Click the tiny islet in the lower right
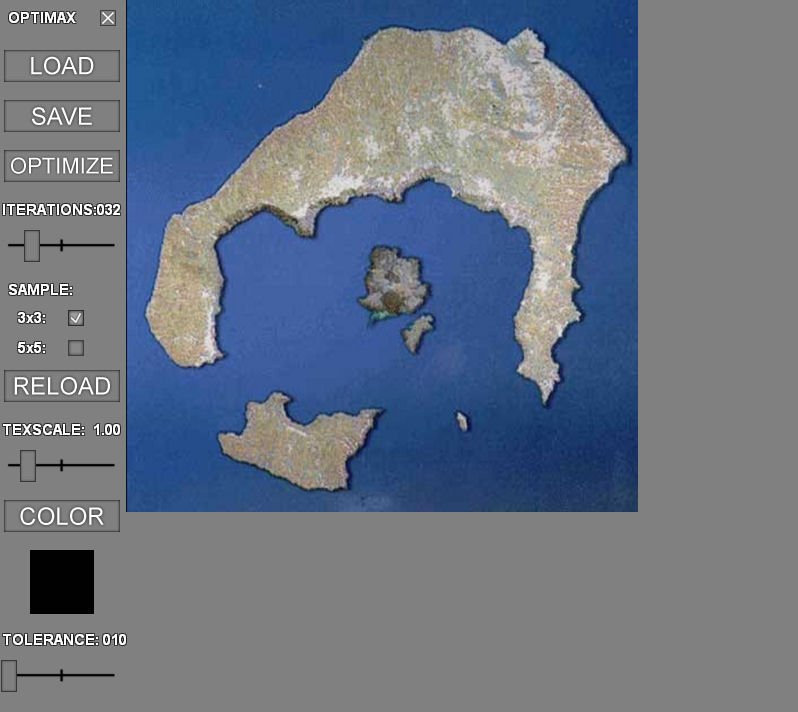 coord(462,422)
